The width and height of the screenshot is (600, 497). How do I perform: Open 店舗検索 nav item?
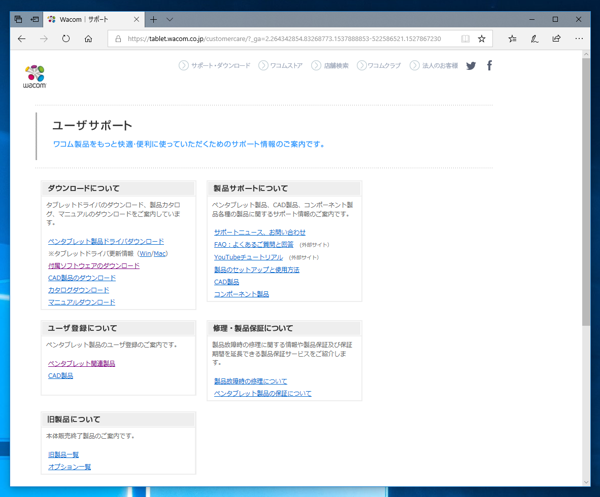pyautogui.click(x=330, y=66)
